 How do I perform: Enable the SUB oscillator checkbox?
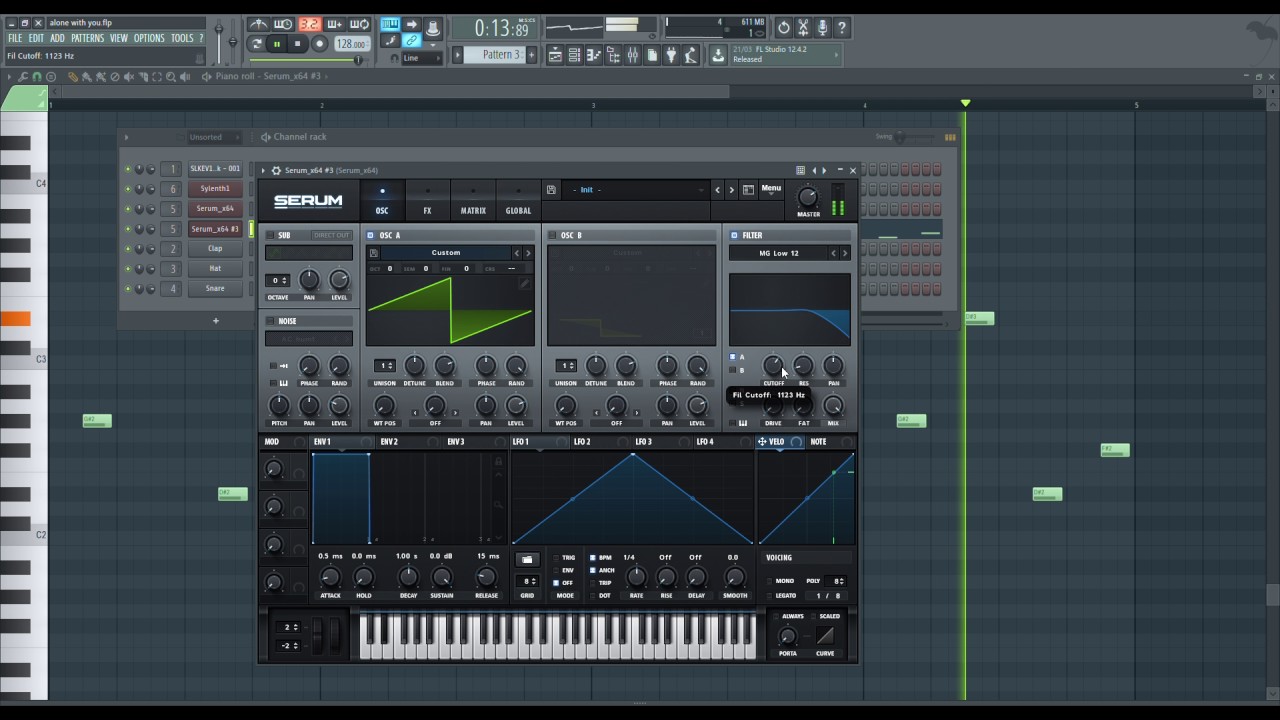coord(270,235)
